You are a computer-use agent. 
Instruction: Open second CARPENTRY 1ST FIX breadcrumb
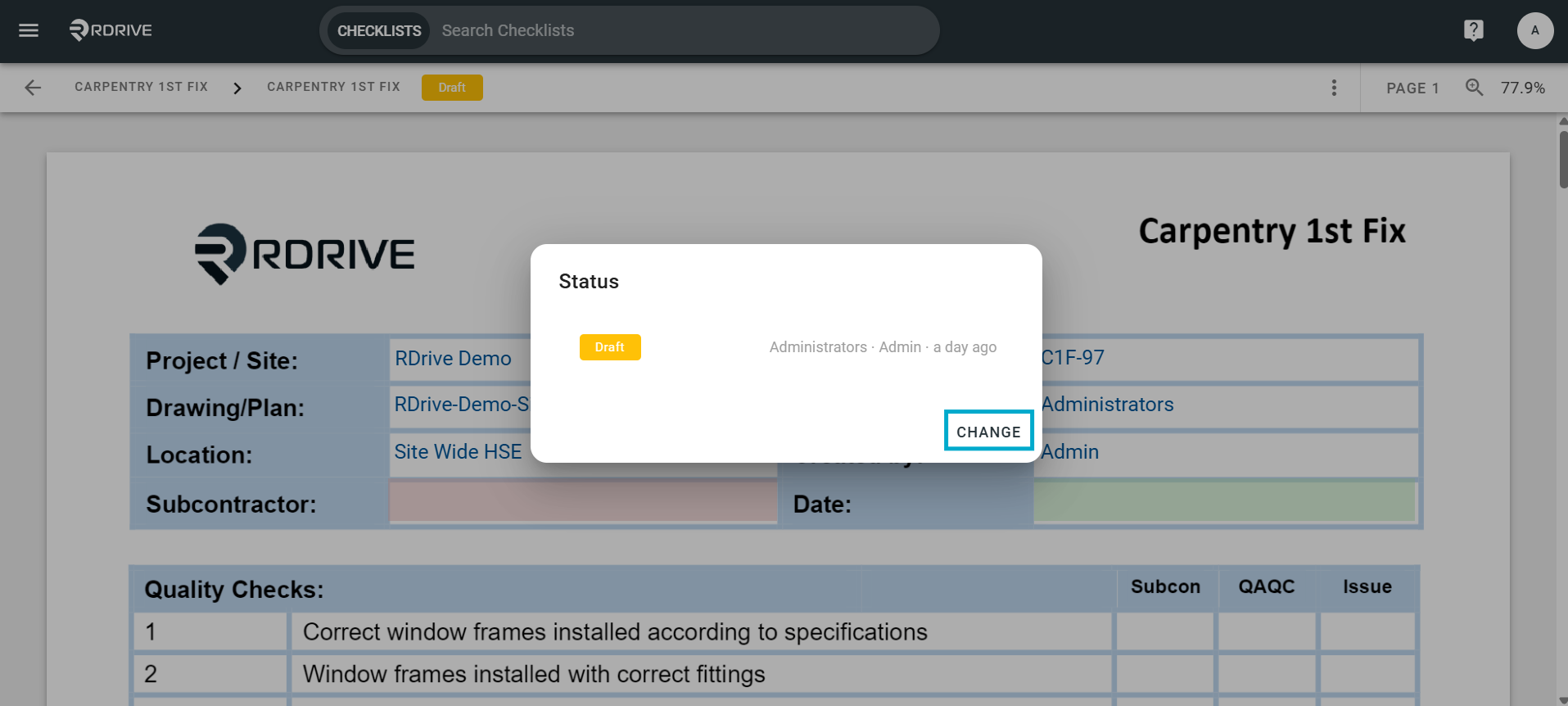pos(333,87)
